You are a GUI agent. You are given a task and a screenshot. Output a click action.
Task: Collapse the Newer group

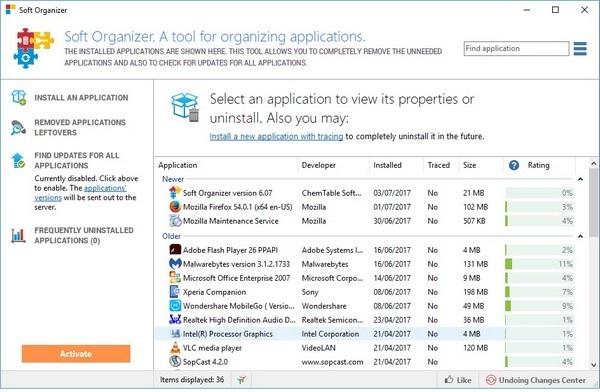pos(580,179)
